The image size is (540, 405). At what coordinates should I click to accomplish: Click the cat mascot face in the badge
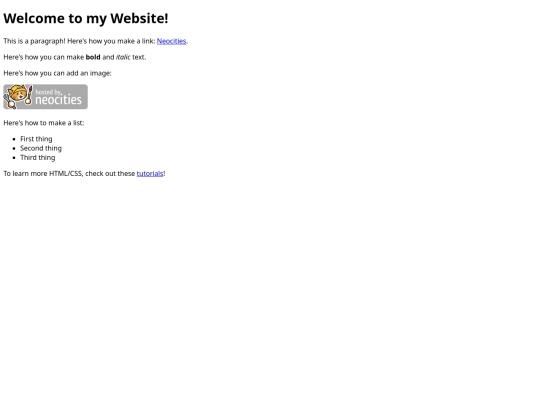[x=17, y=94]
